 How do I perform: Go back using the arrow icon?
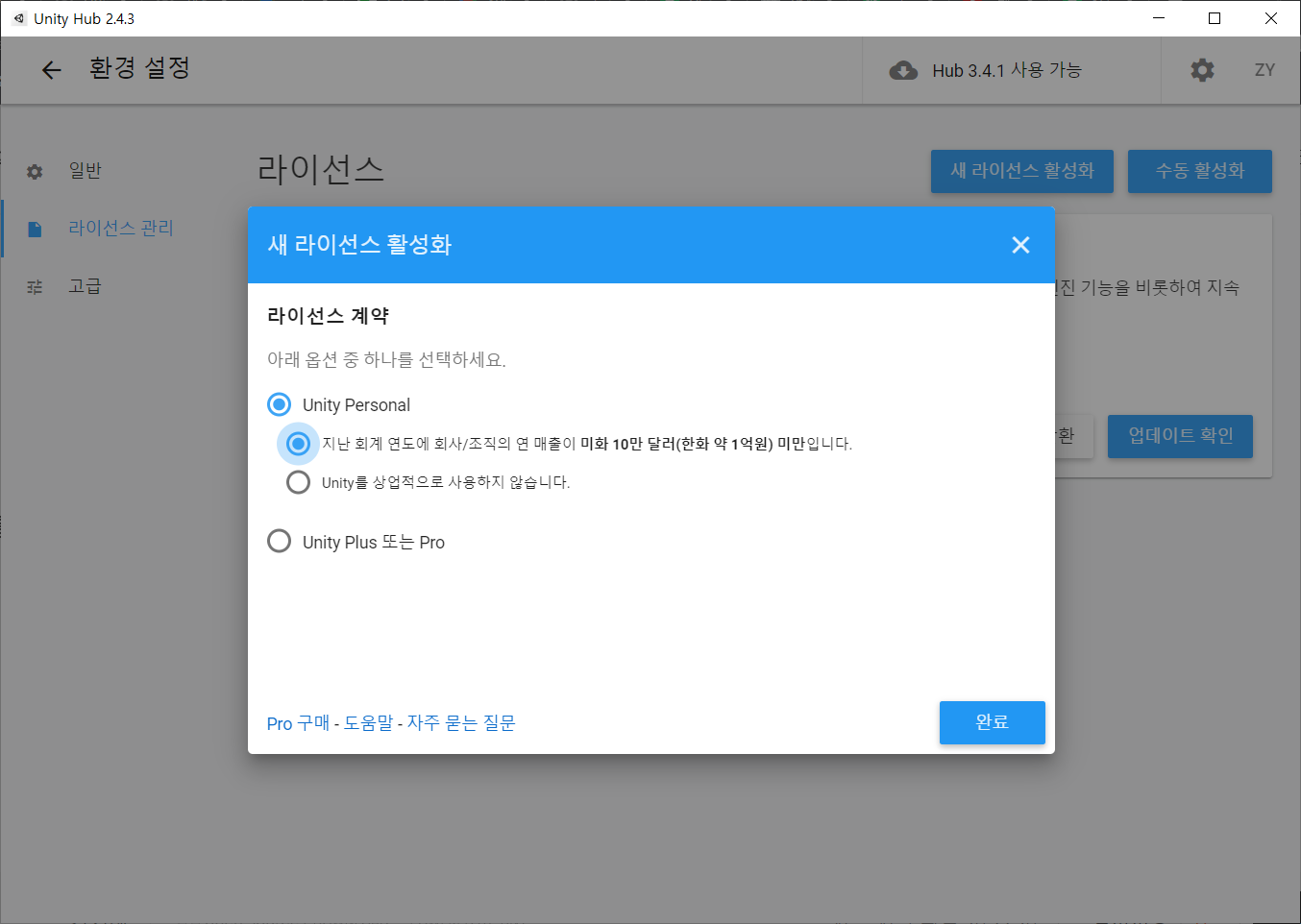[51, 69]
